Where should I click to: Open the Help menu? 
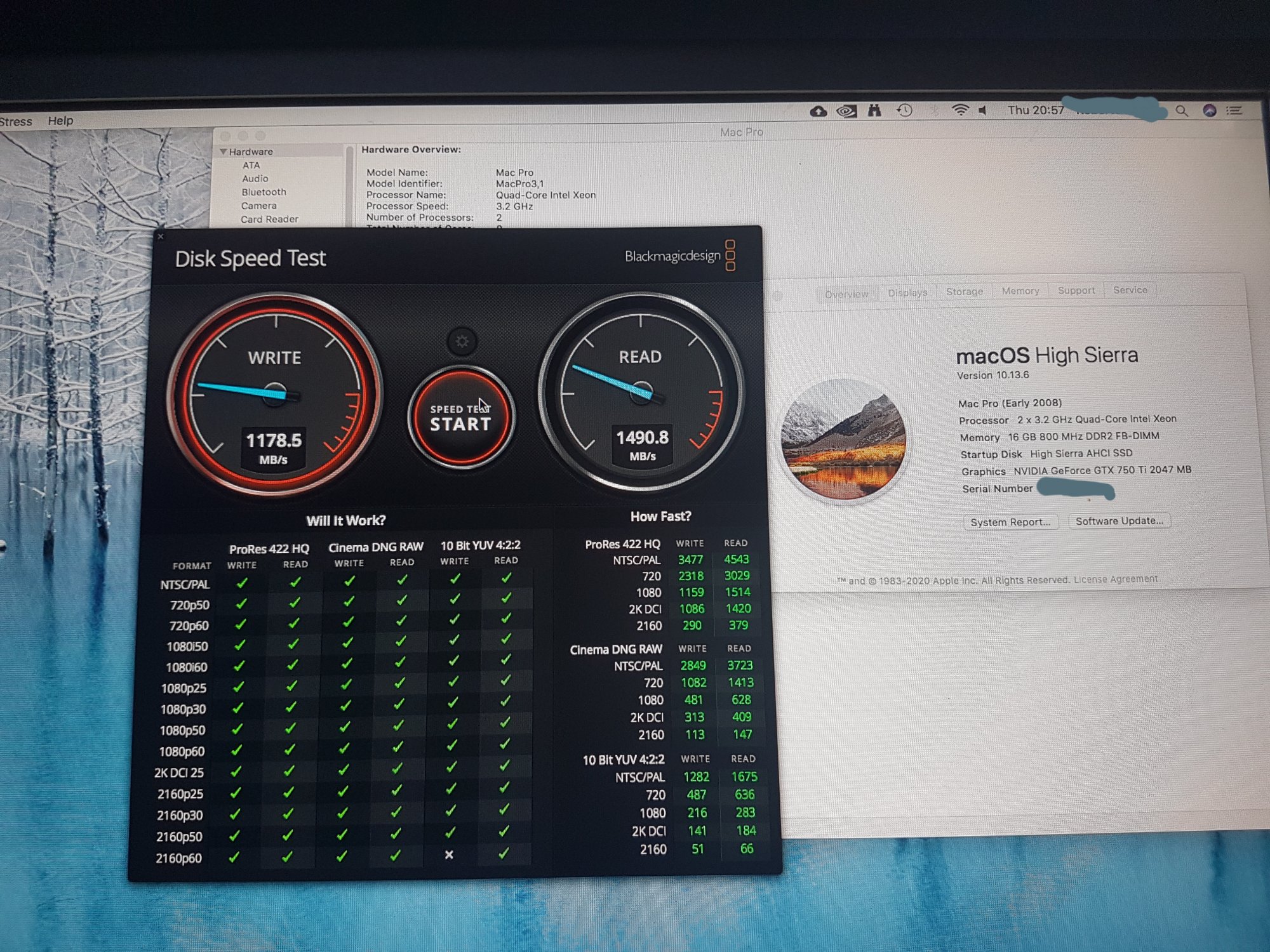pos(60,121)
